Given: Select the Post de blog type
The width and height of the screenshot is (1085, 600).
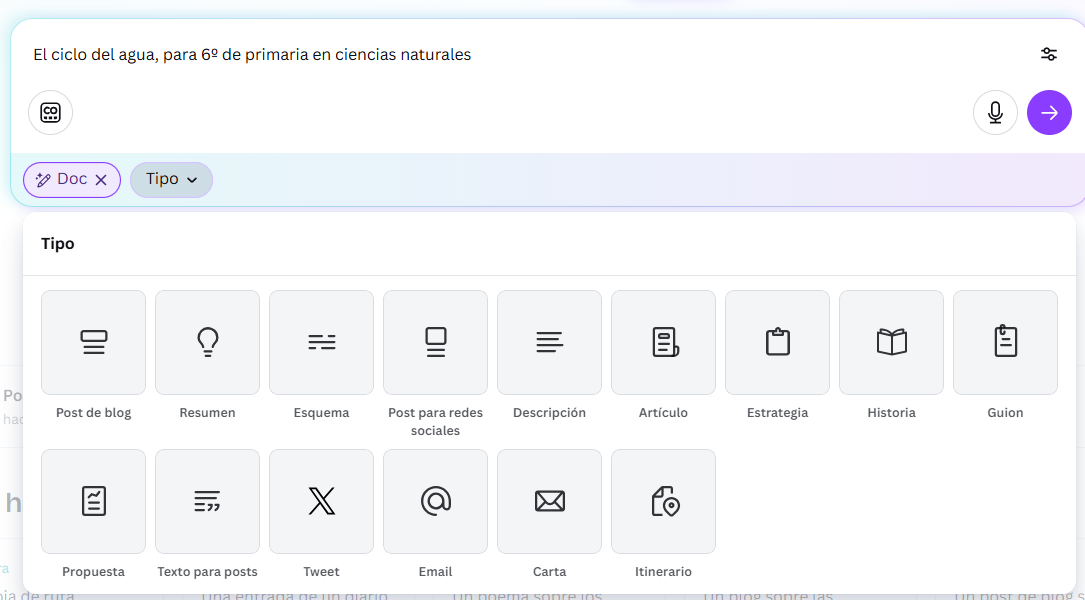Looking at the screenshot, I should [x=93, y=343].
